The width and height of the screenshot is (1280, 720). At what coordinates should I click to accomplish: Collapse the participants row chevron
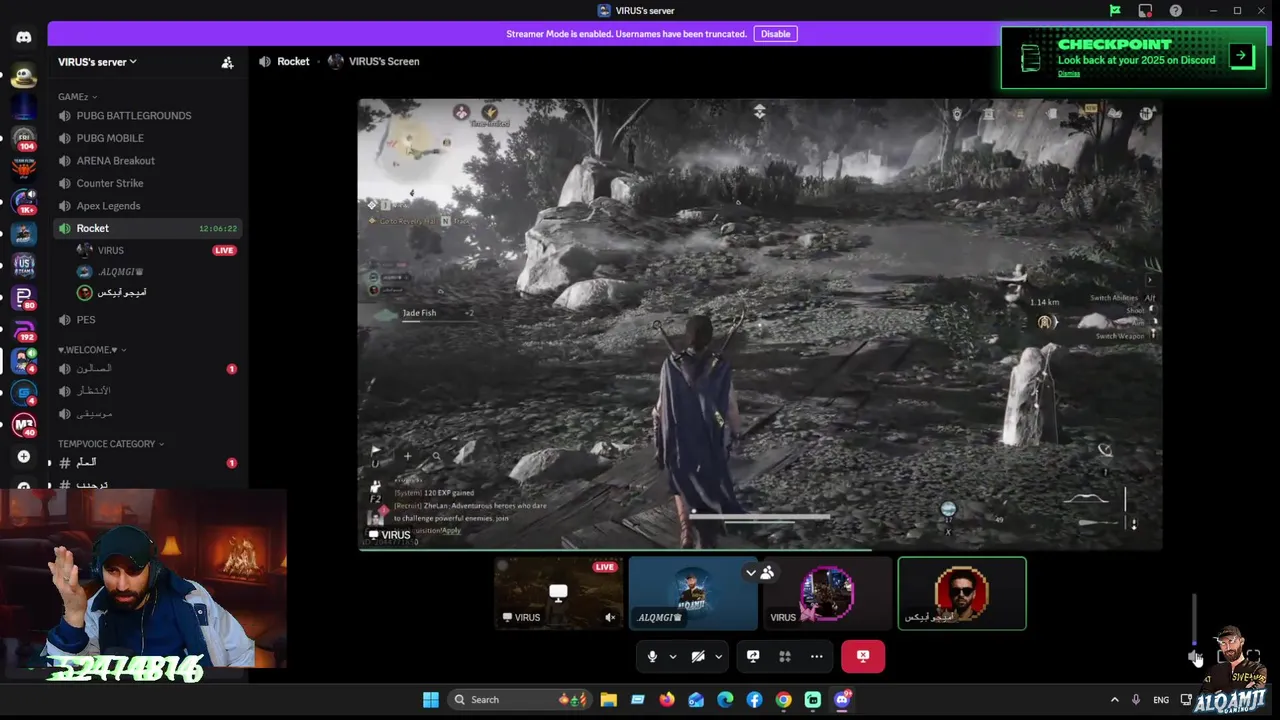(x=751, y=573)
